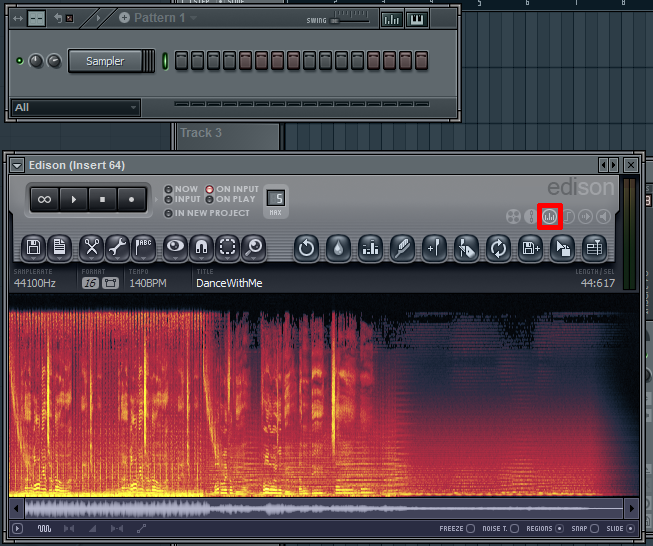Open Edison's wrench tools menu
Viewport: 653px width, 546px height.
coord(118,248)
